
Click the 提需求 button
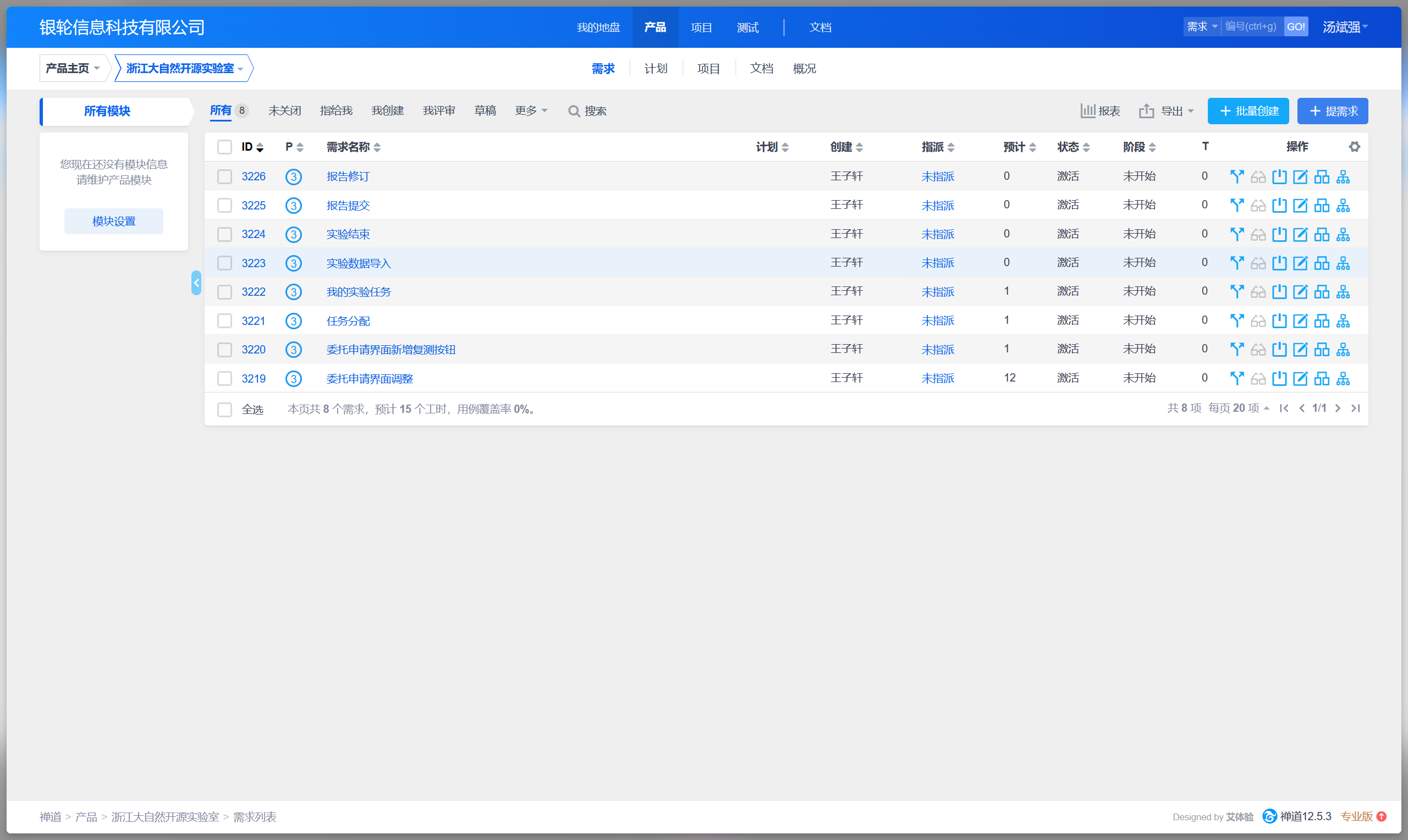click(1332, 111)
